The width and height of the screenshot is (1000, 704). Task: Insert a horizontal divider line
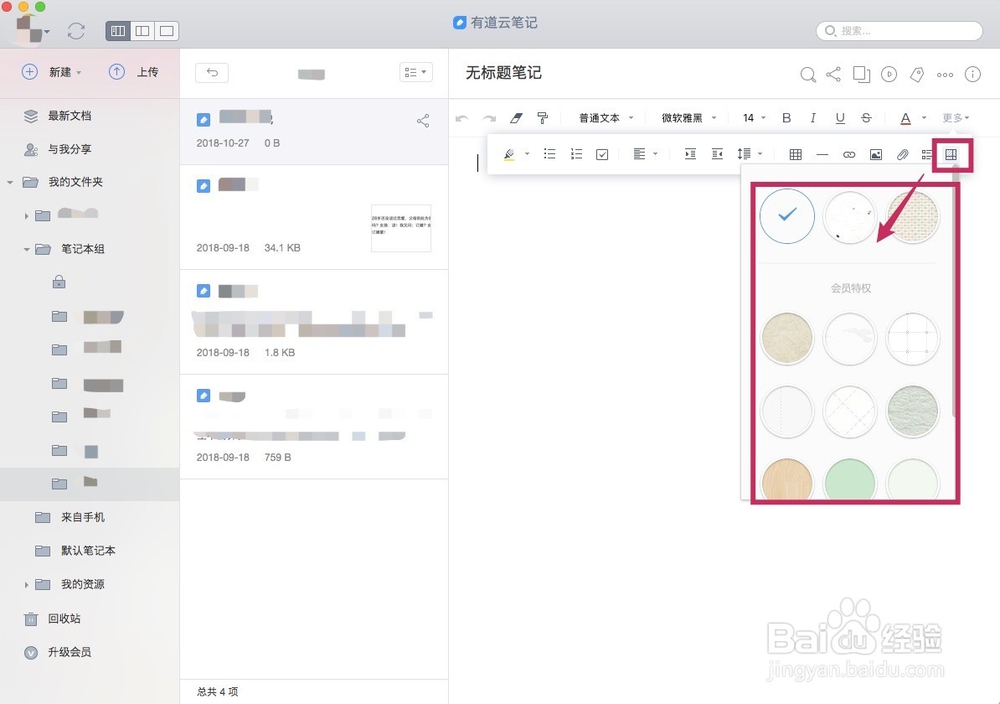point(821,154)
